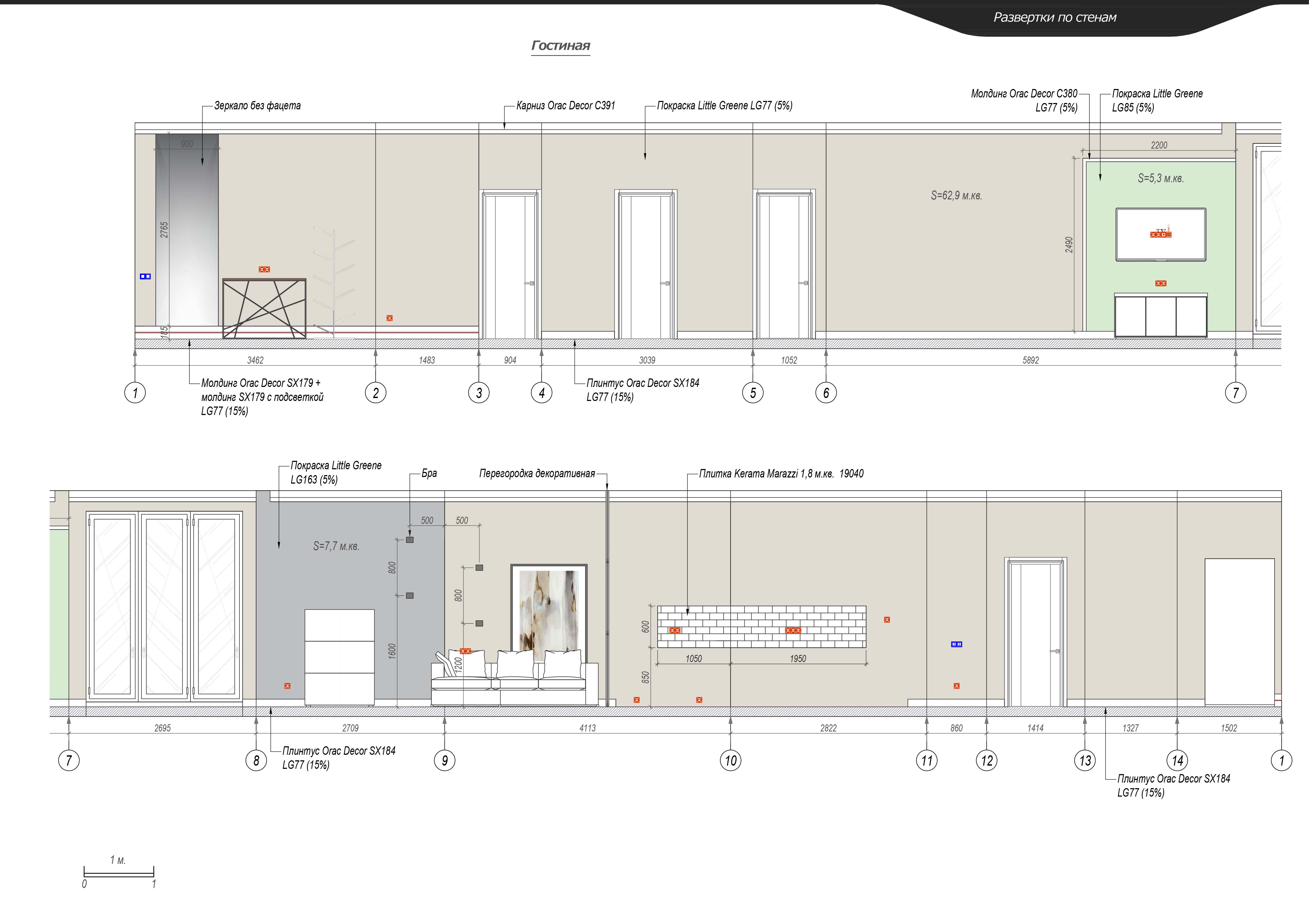Click the '904' dimension value

tap(510, 360)
